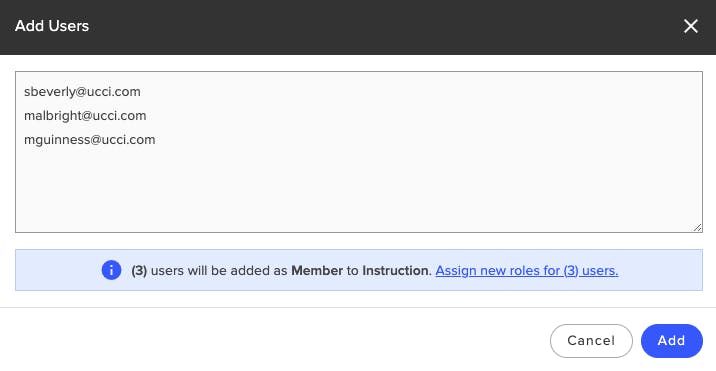Open Assign new roles for (3) users link
The image size is (716, 371).
click(526, 270)
